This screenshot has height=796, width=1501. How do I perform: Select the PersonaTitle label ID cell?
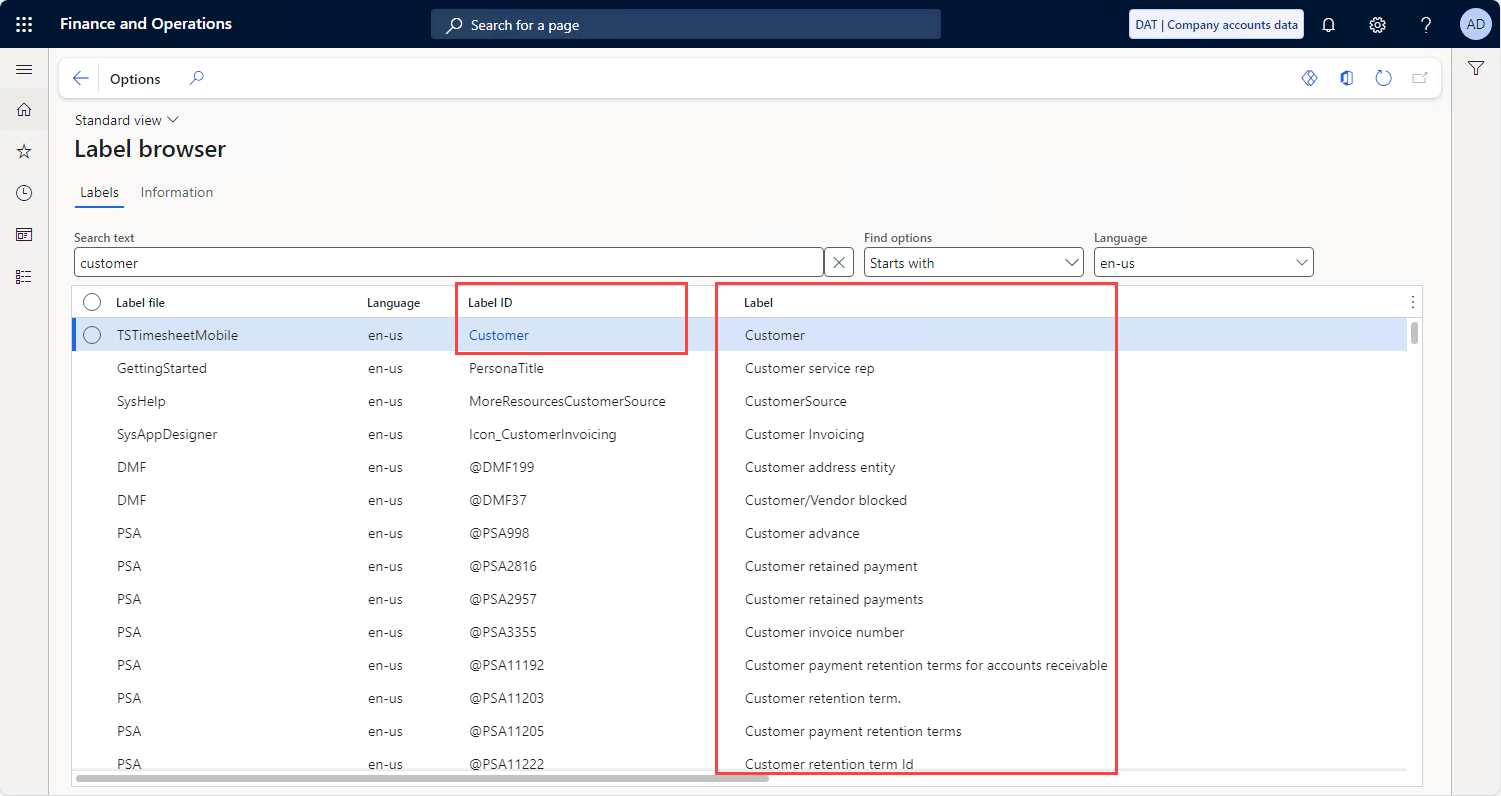tap(506, 368)
